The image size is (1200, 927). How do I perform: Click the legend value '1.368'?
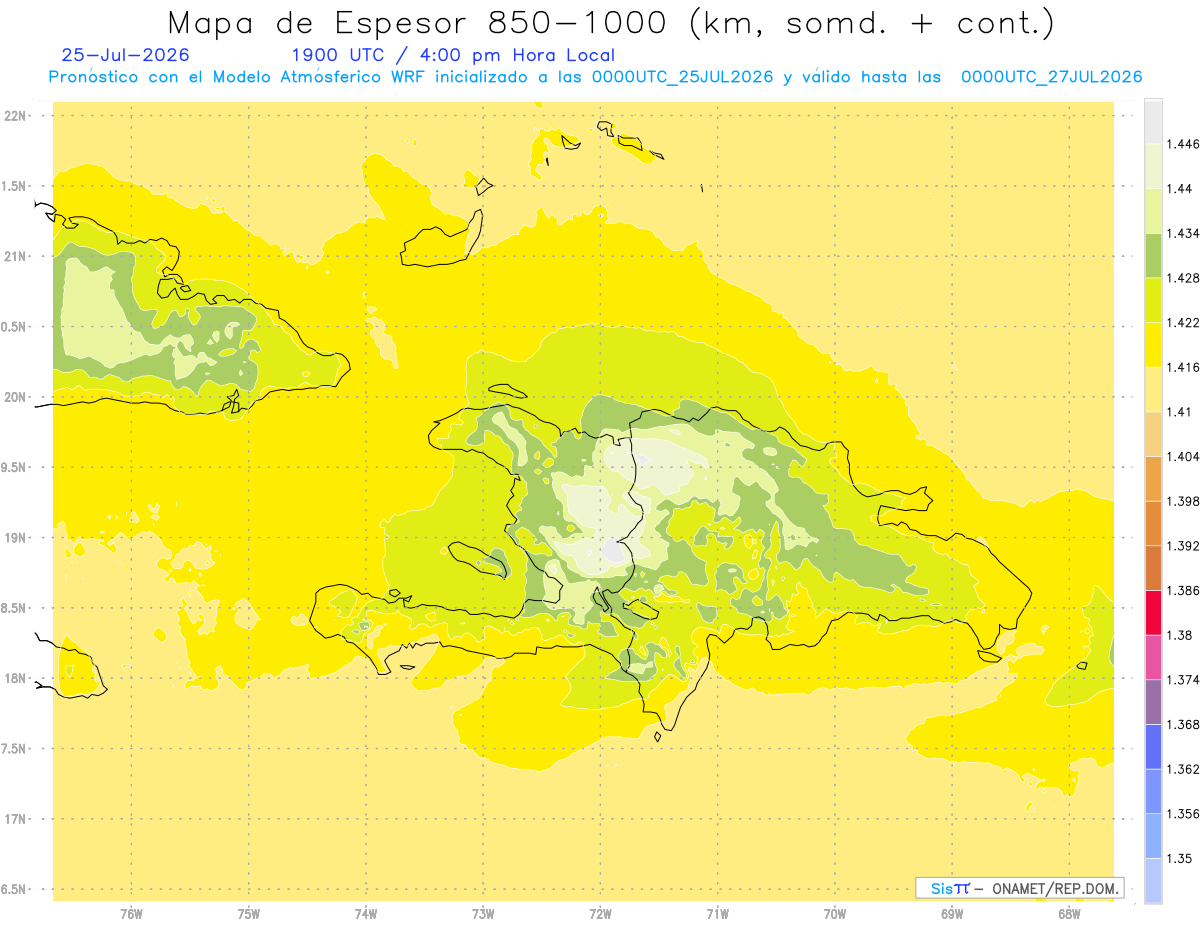[1183, 724]
